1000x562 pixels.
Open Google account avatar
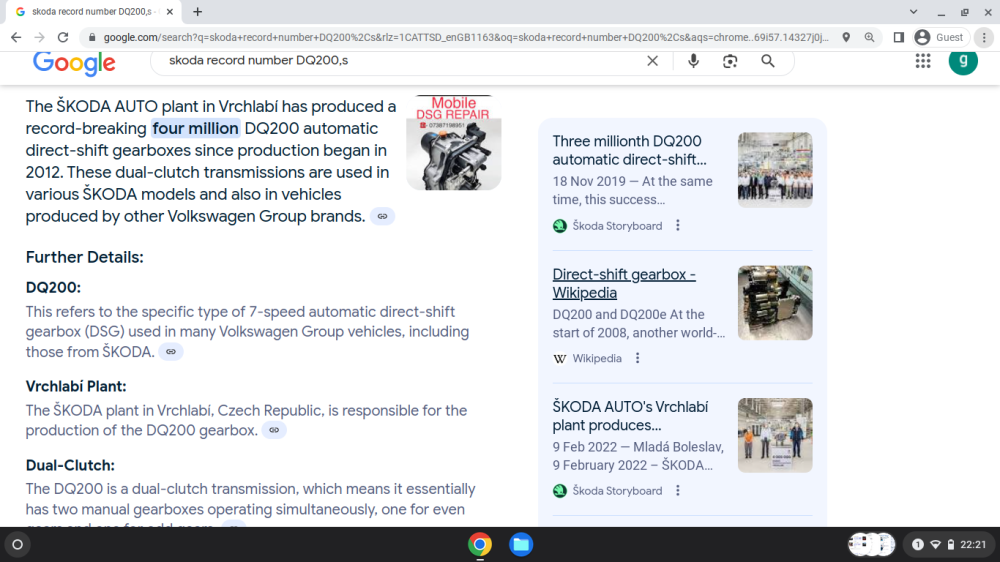coord(963,61)
